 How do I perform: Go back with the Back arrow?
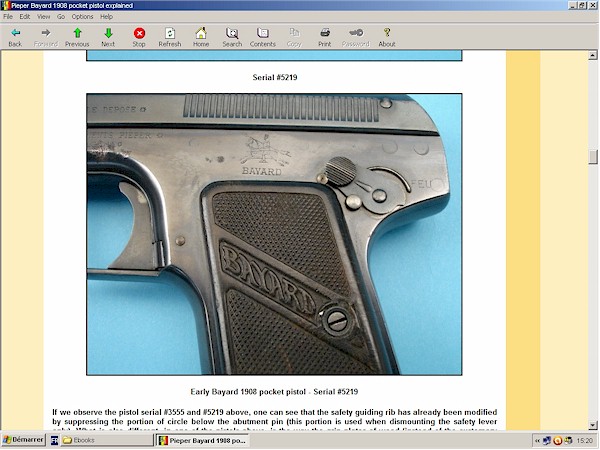point(15,37)
